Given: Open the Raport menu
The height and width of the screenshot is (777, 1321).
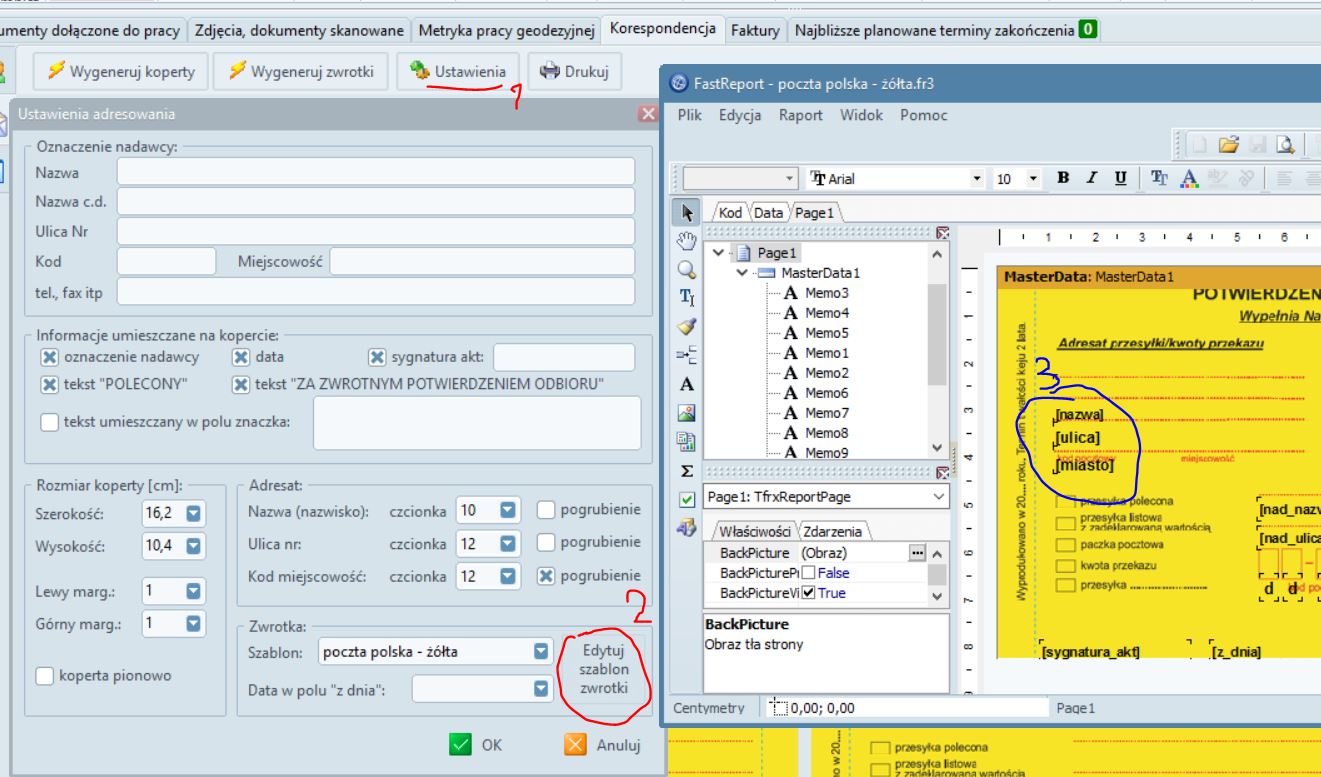Looking at the screenshot, I should click(801, 115).
